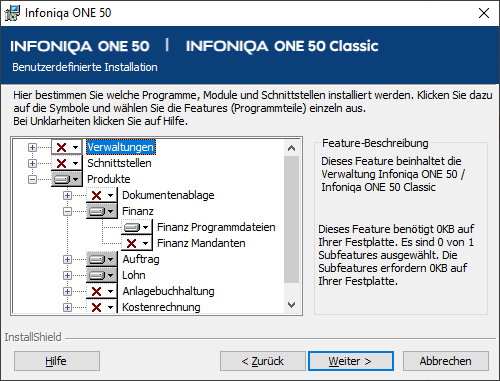Open feature state icon for Verwaltungen

click(67, 147)
